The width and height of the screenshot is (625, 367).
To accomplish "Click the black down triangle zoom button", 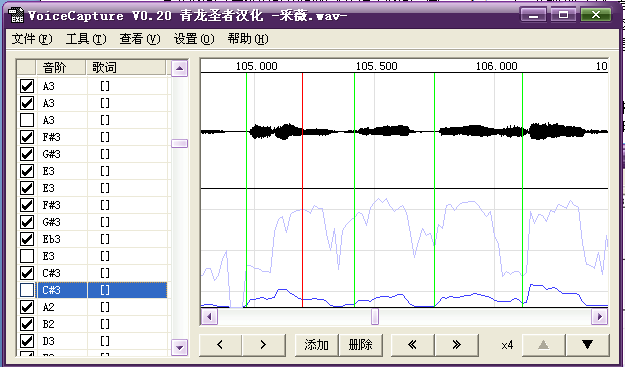I will (x=588, y=345).
